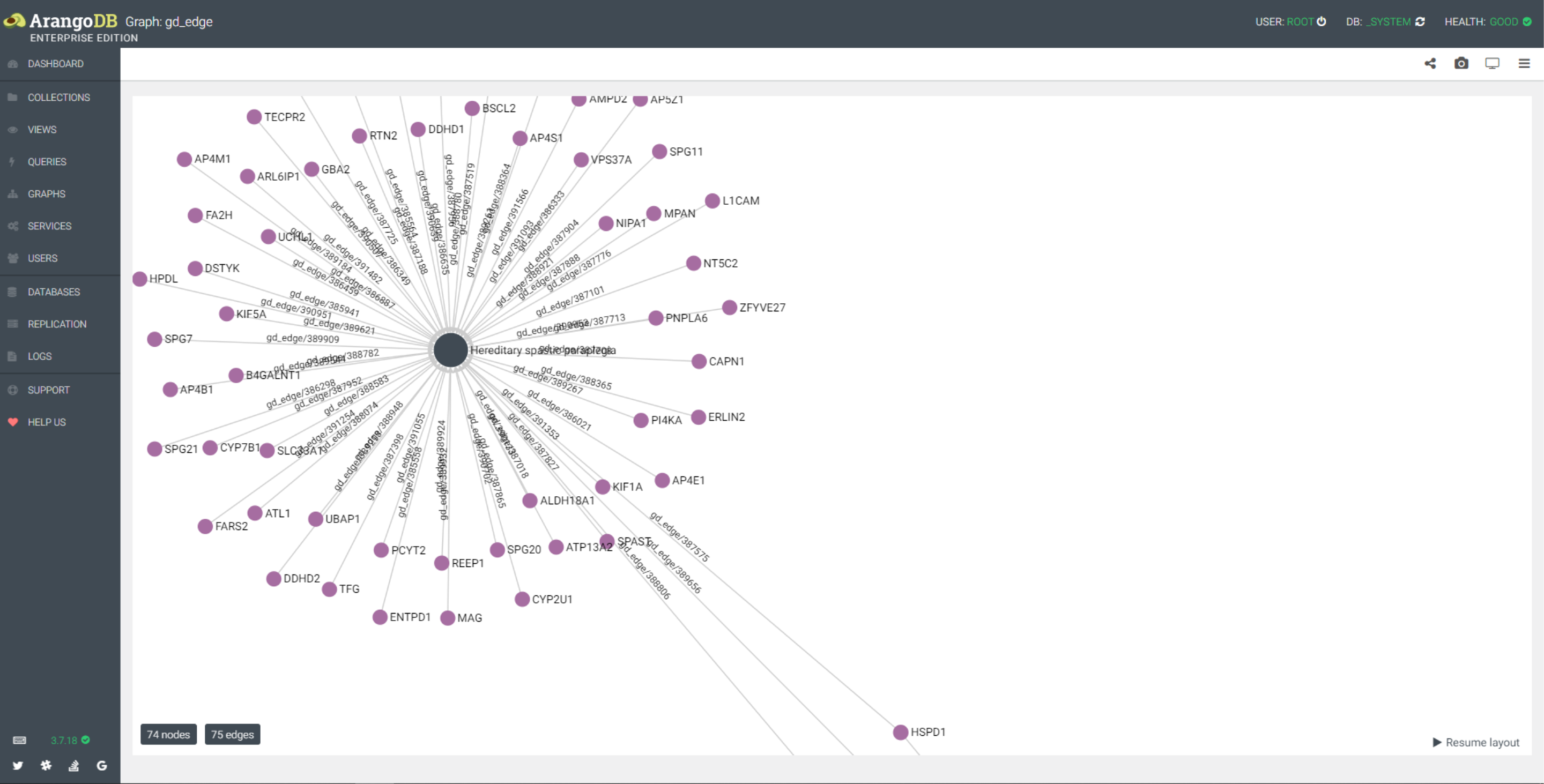
Task: Take a graph screenshot with the camera icon
Action: pos(1461,63)
